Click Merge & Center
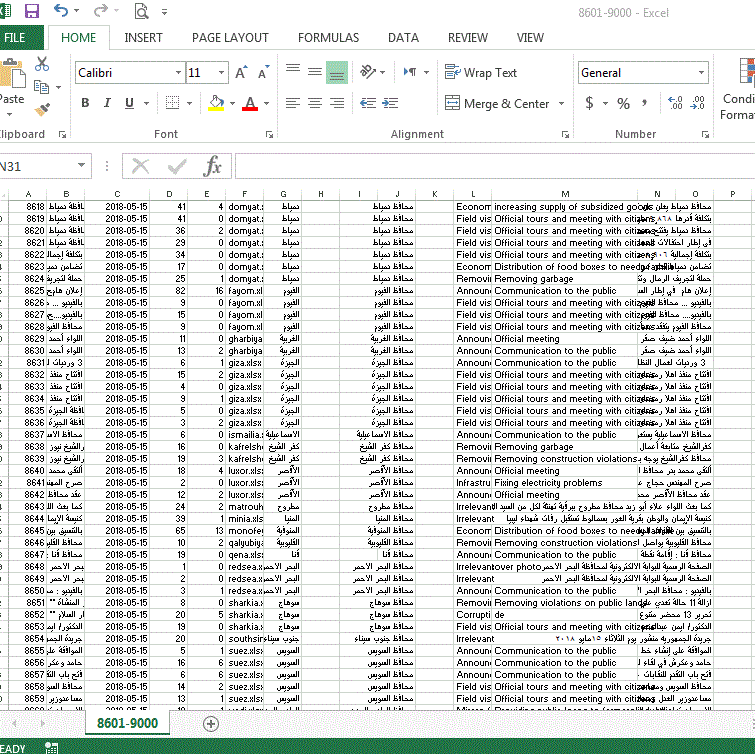The image size is (755, 754). pos(497,104)
